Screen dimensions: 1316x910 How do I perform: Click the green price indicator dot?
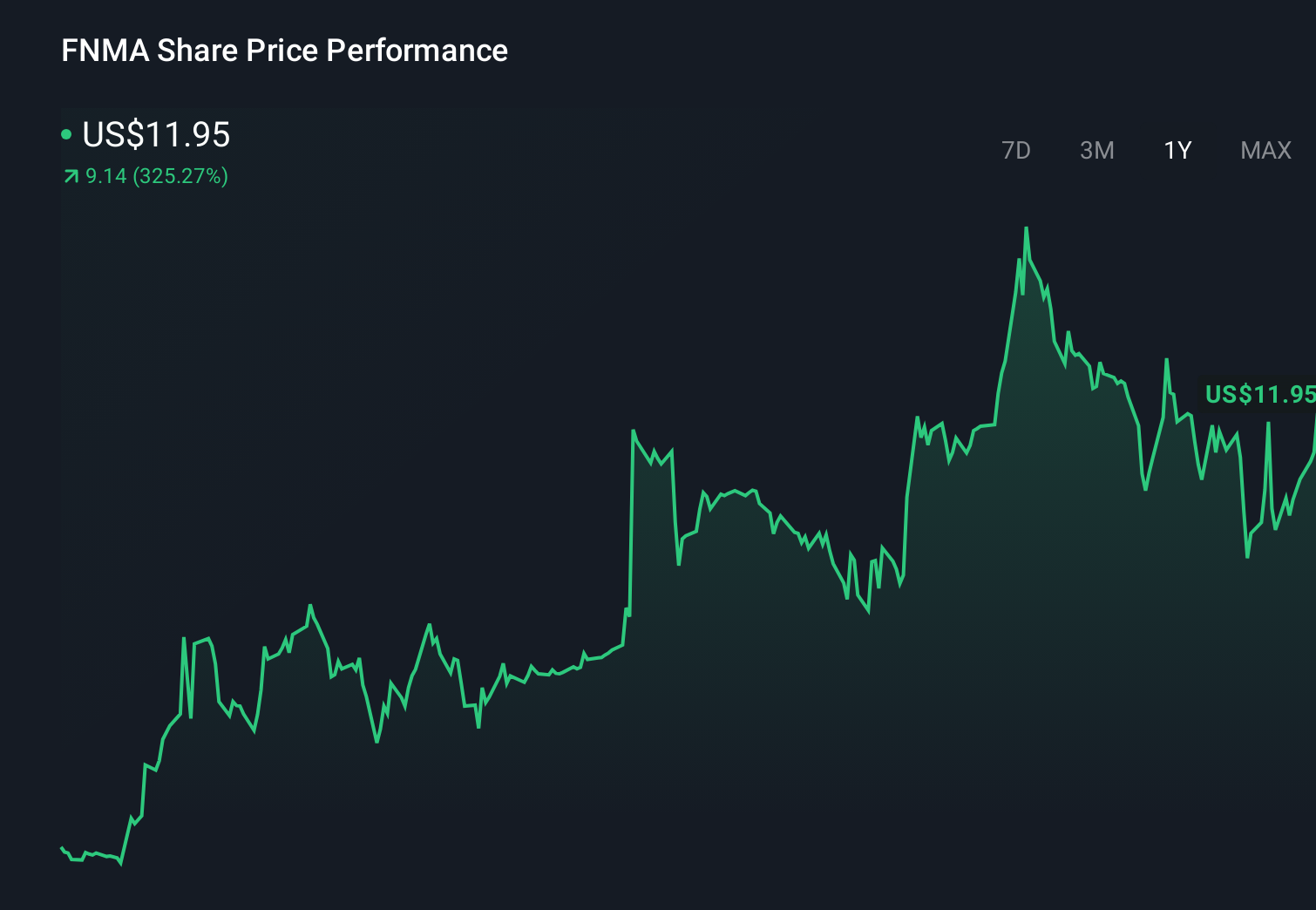(x=68, y=135)
